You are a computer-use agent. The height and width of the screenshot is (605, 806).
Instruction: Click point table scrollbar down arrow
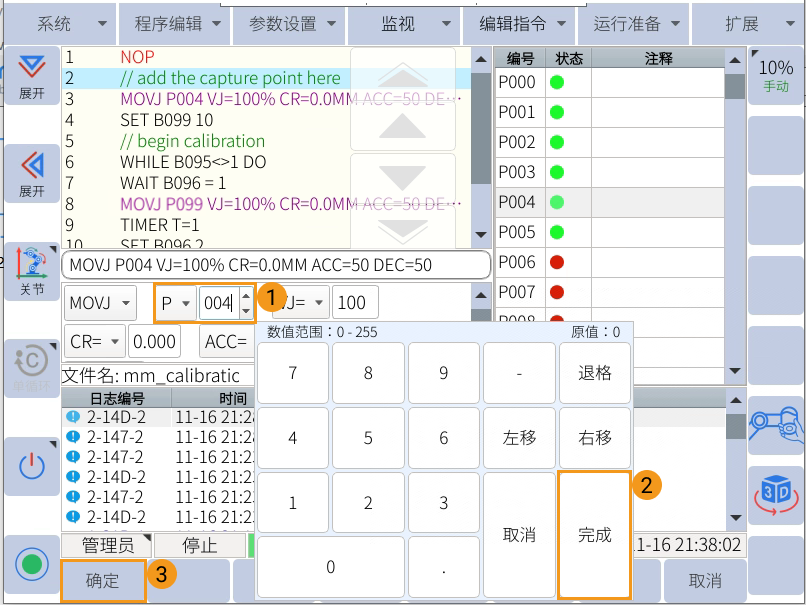tap(735, 371)
